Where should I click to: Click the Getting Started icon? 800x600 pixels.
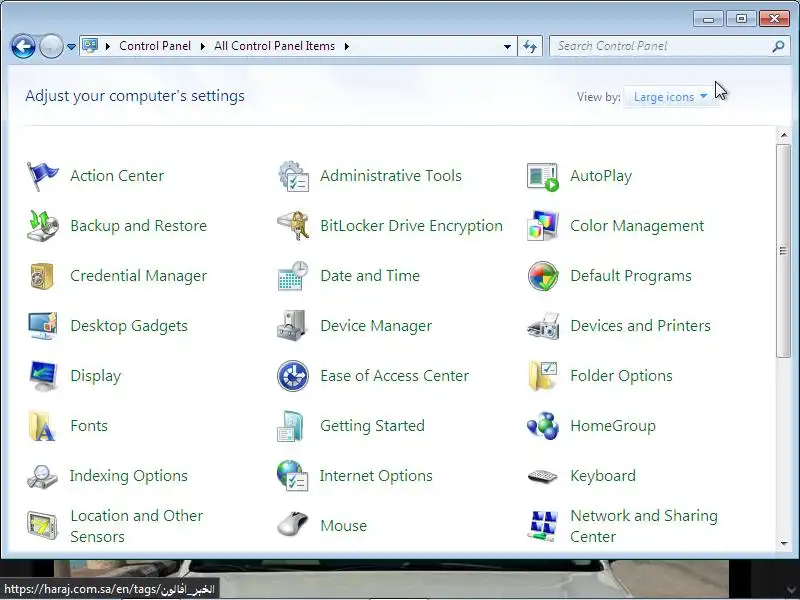291,426
